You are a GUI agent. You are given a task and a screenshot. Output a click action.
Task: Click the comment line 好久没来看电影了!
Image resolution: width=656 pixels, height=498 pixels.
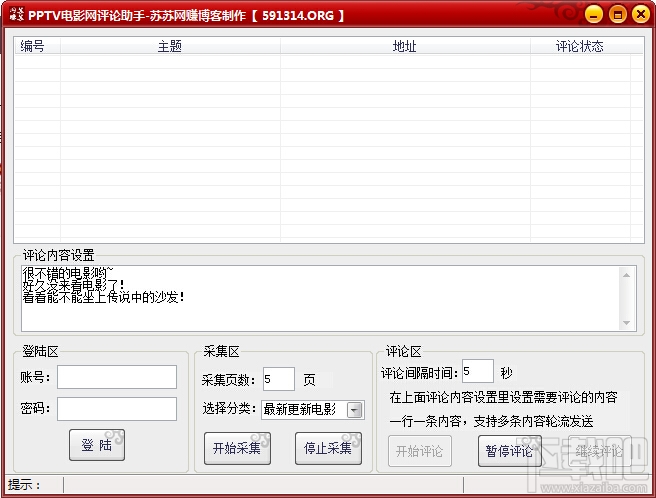74,285
